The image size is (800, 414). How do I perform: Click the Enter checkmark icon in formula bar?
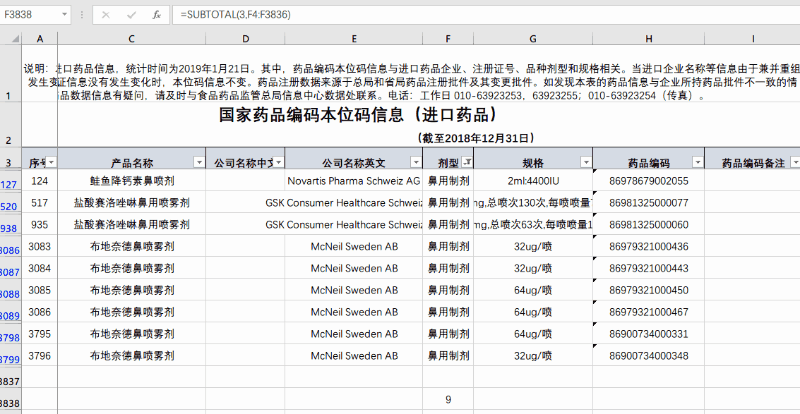(x=132, y=15)
